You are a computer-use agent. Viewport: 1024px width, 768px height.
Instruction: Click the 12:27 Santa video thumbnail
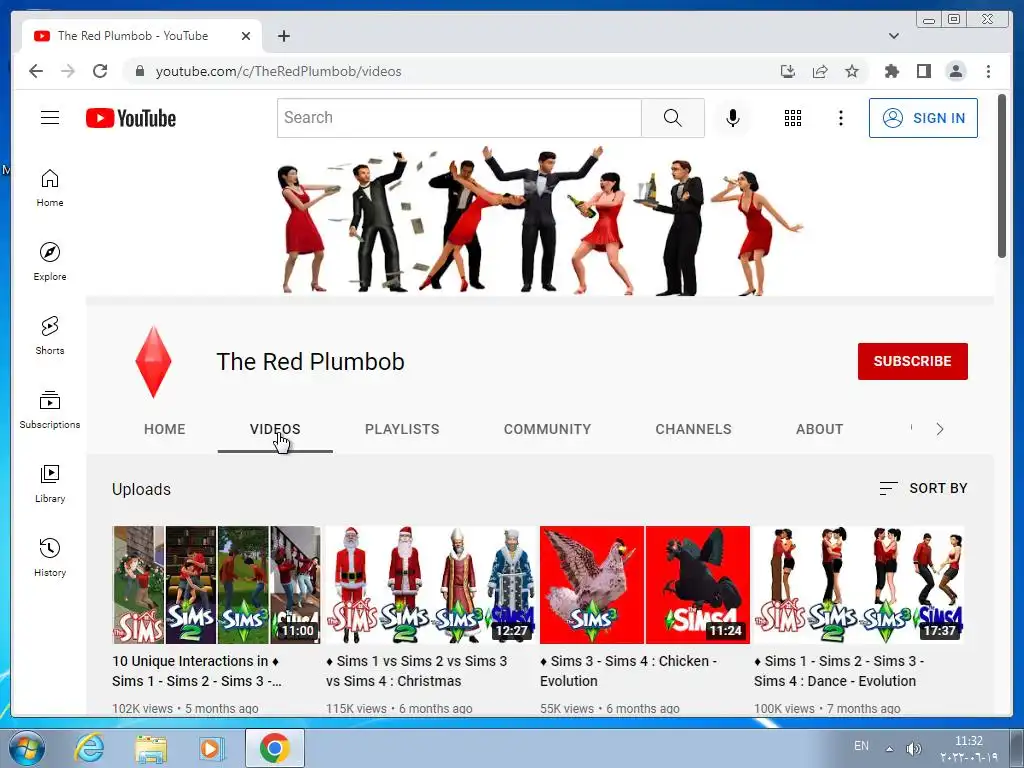(430, 585)
